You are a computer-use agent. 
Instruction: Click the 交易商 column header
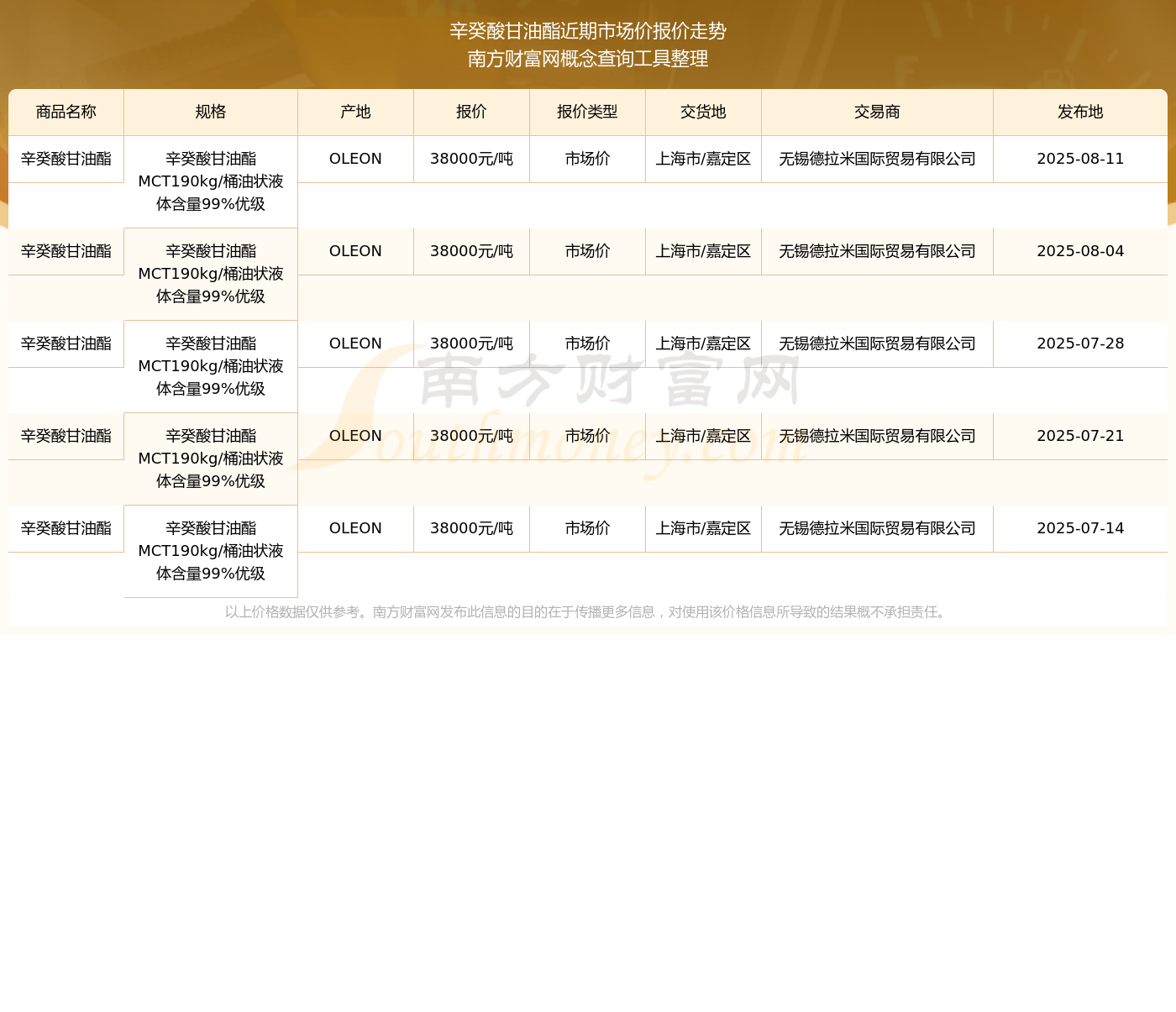[878, 113]
